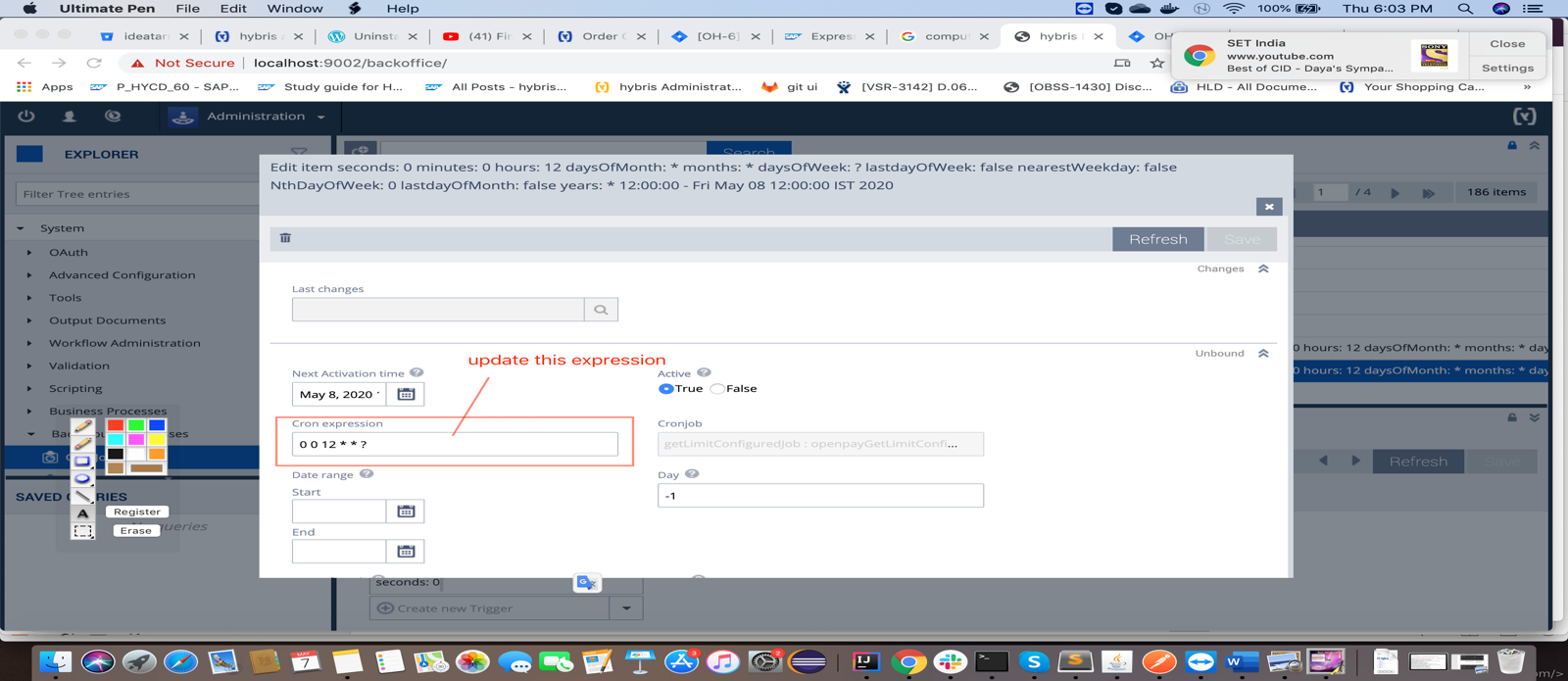Image resolution: width=1568 pixels, height=681 pixels.
Task: Select the rectangle shape tool in pen palette
Action: pos(83,462)
